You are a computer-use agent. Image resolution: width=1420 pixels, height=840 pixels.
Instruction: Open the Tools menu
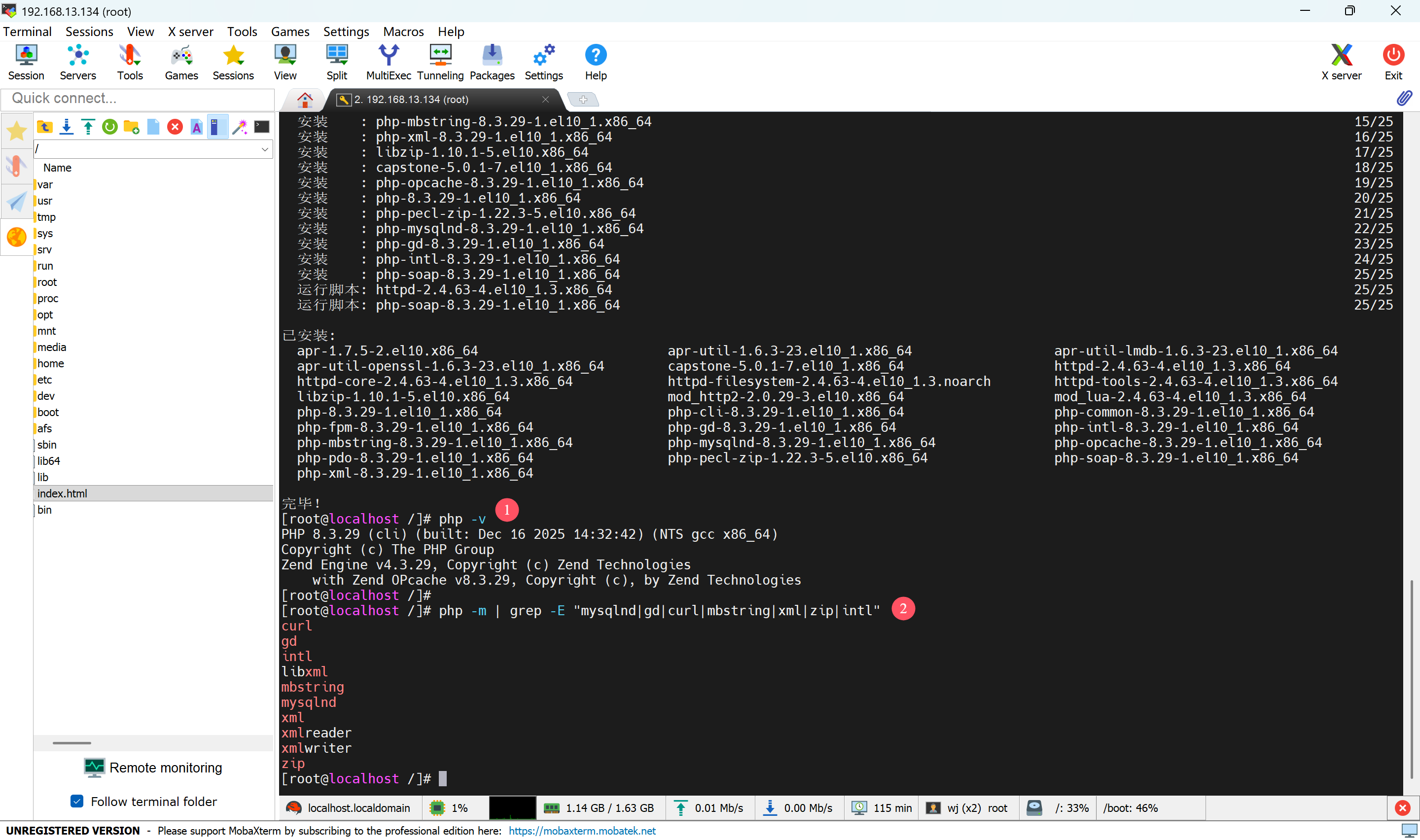[x=242, y=32]
